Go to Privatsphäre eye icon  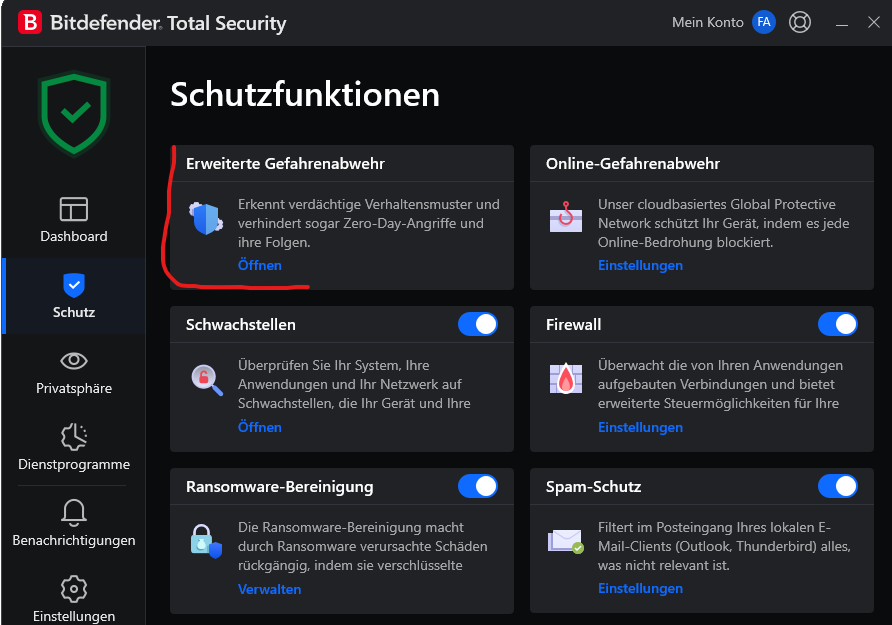73,361
